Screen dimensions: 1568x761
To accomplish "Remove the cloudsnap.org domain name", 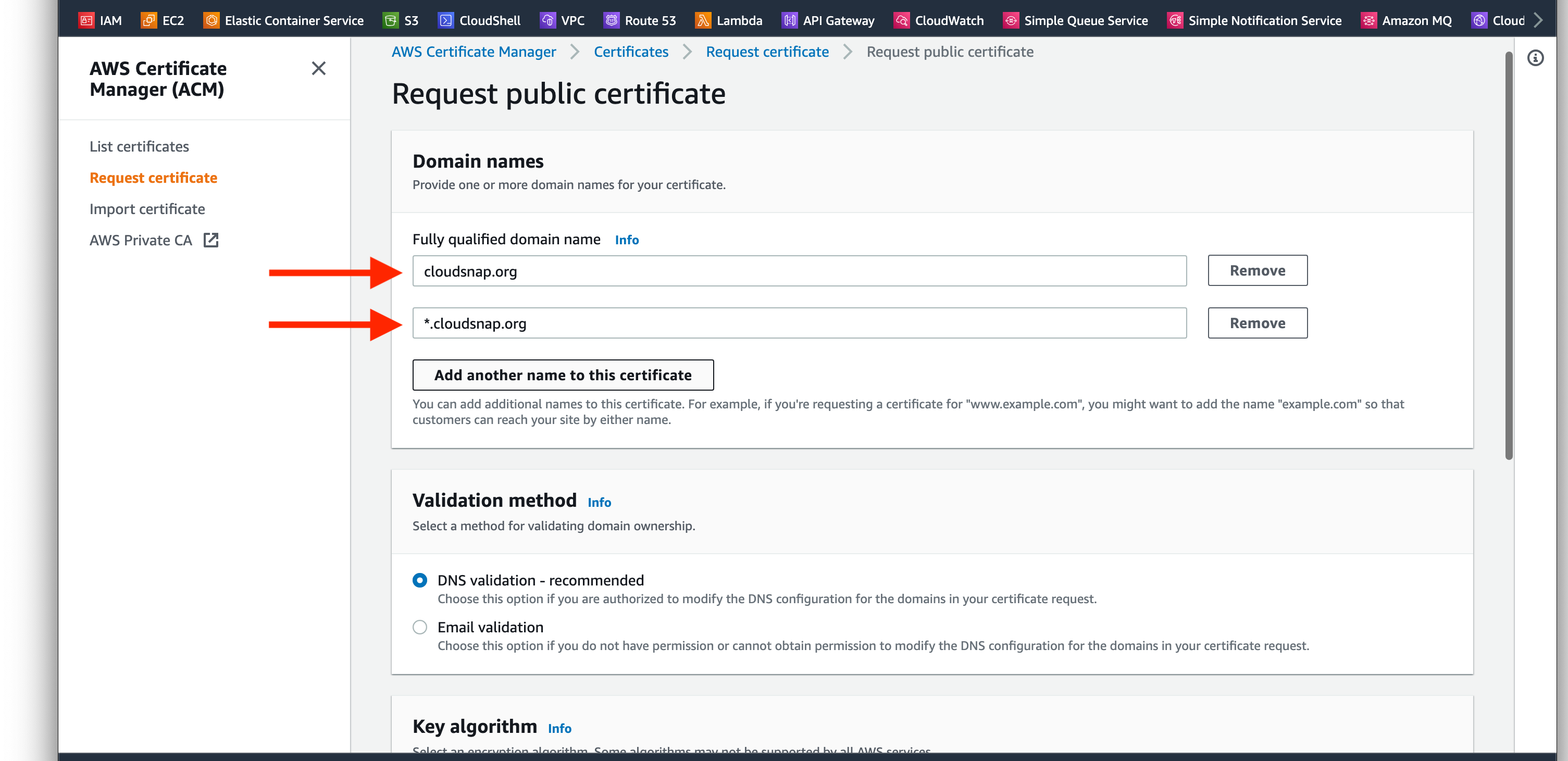I will pyautogui.click(x=1257, y=270).
